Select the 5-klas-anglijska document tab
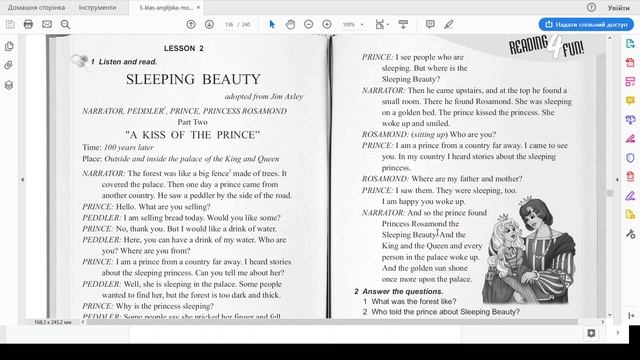Image resolution: width=640 pixels, height=360 pixels. click(x=165, y=7)
